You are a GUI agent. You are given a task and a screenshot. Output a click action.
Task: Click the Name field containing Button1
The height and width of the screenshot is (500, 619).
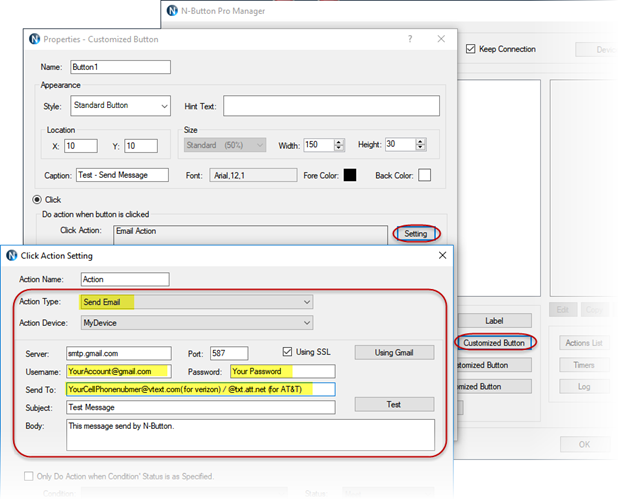coord(120,67)
